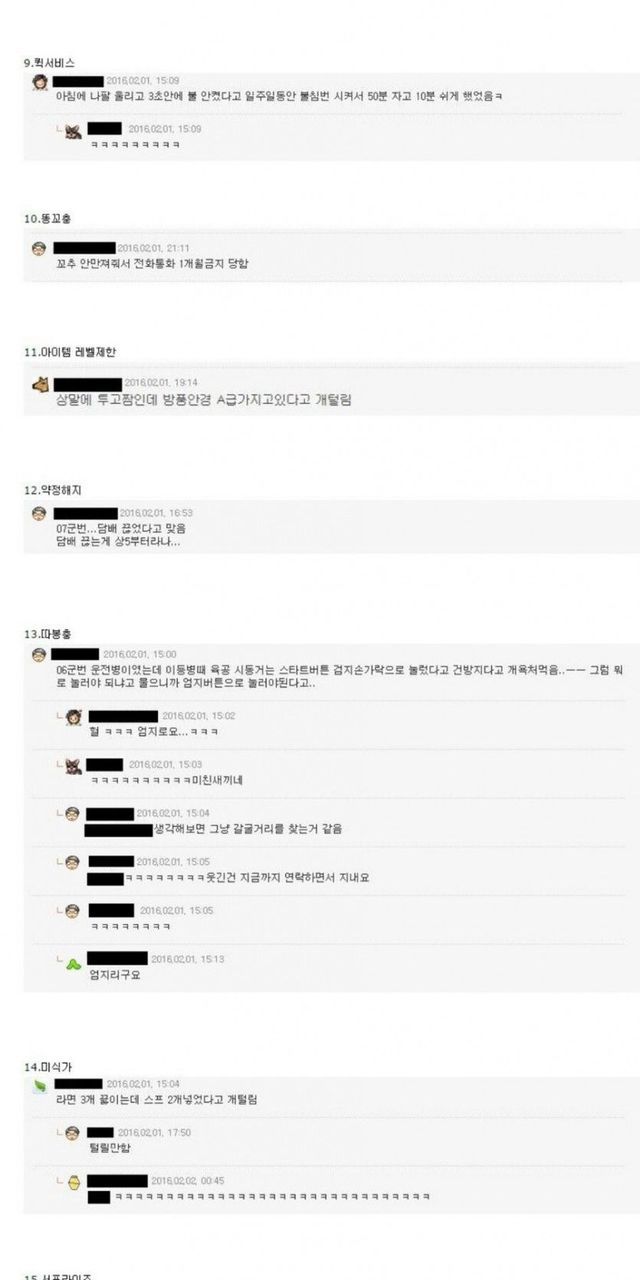Click the avatar on the reply "헐 ㅋㅋㅋ 엄지로요"
640x1280 pixels.
(73, 717)
